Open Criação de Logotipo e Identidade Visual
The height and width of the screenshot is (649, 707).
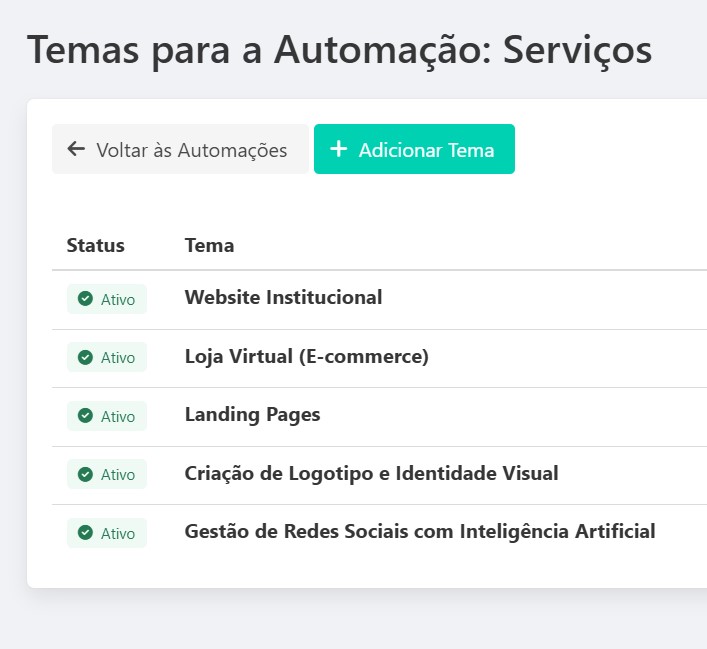(371, 473)
